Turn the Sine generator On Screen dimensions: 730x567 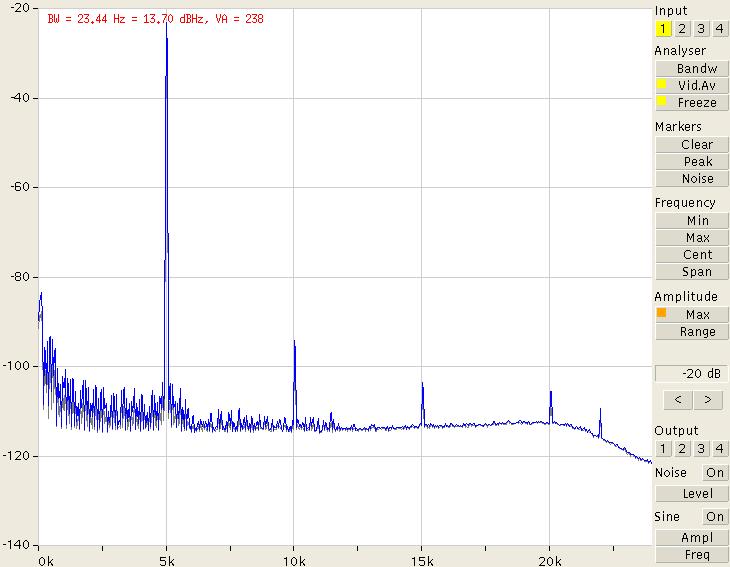715,517
